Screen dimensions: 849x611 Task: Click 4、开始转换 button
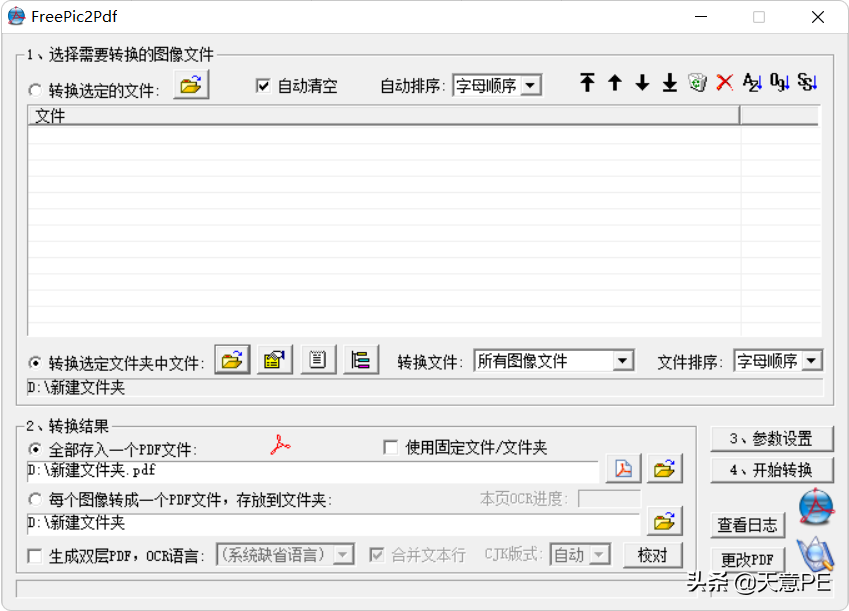(771, 470)
